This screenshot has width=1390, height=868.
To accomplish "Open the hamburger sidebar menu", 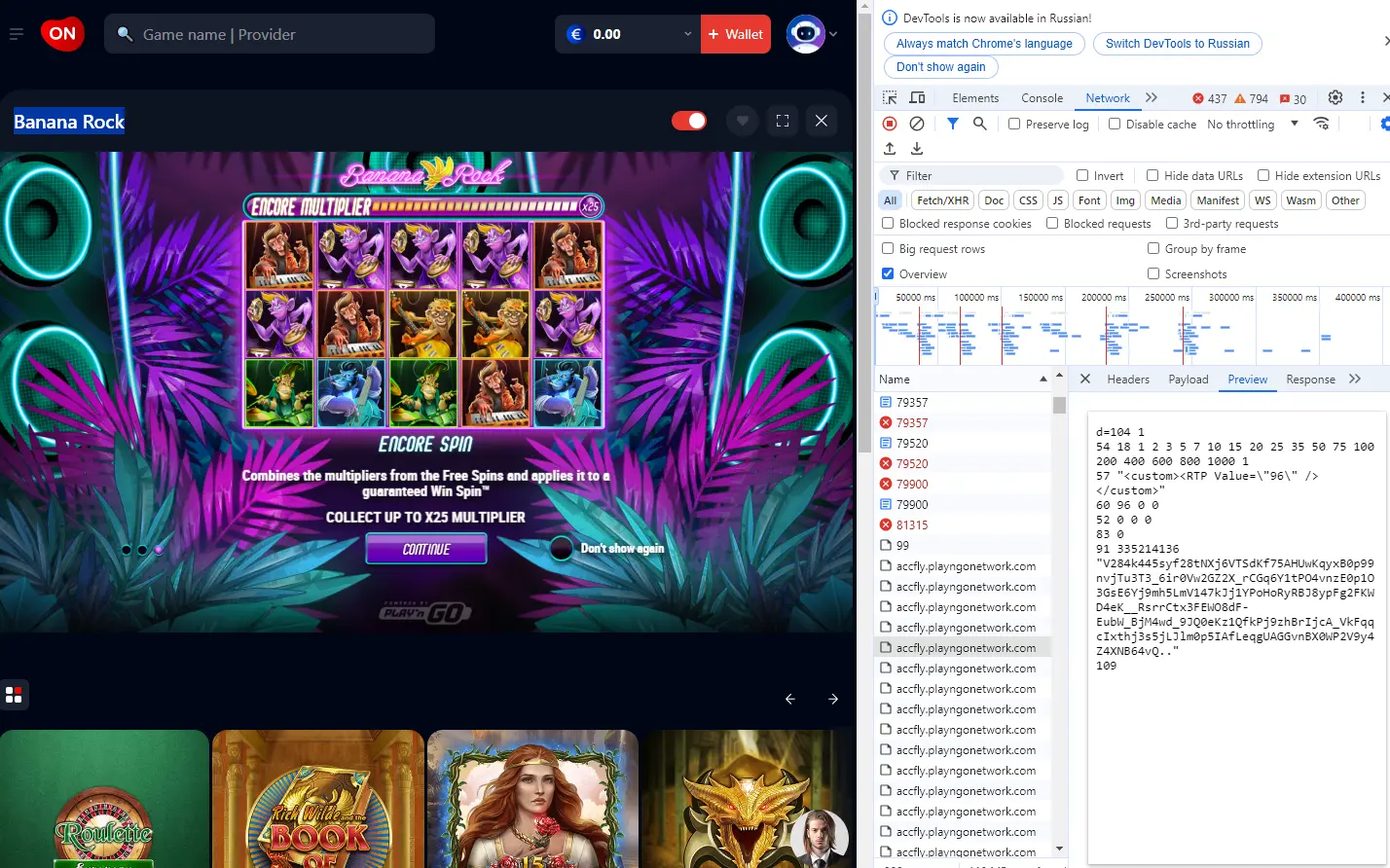I will (16, 34).
